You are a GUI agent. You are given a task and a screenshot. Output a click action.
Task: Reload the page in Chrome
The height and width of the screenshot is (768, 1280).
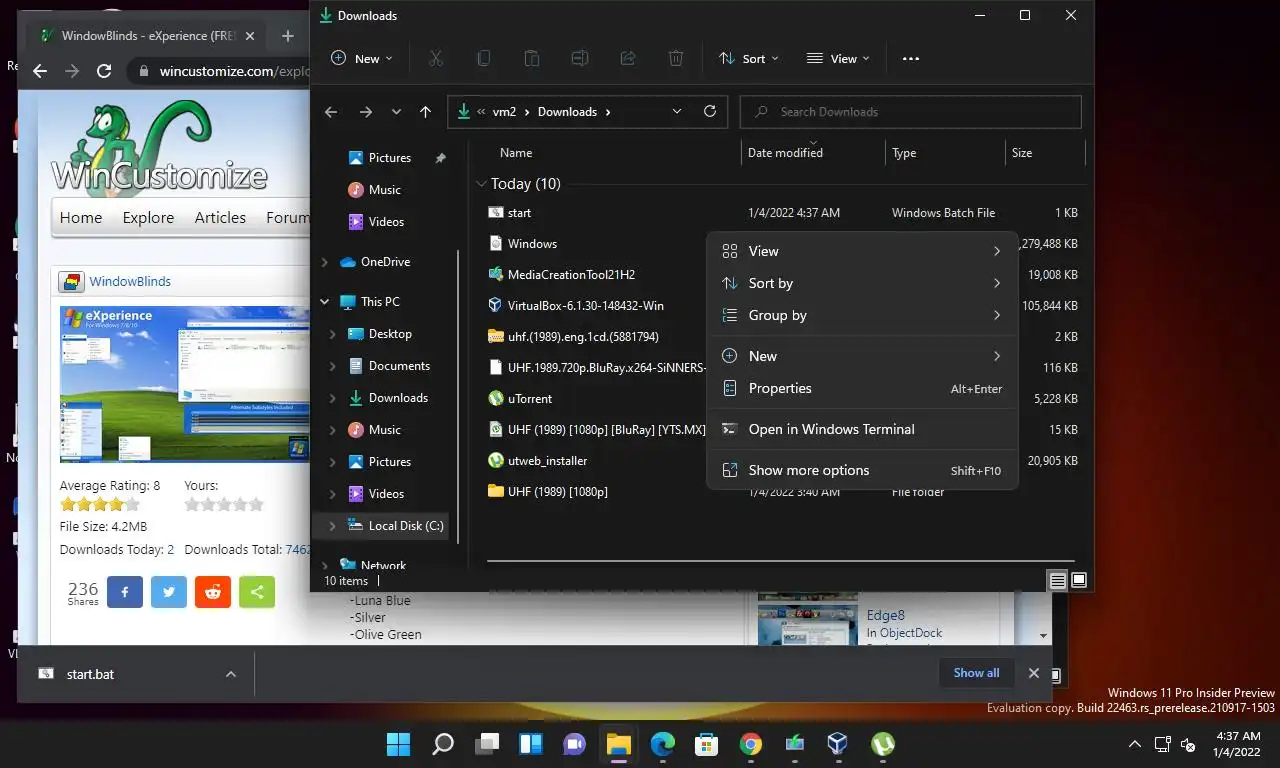coord(104,71)
